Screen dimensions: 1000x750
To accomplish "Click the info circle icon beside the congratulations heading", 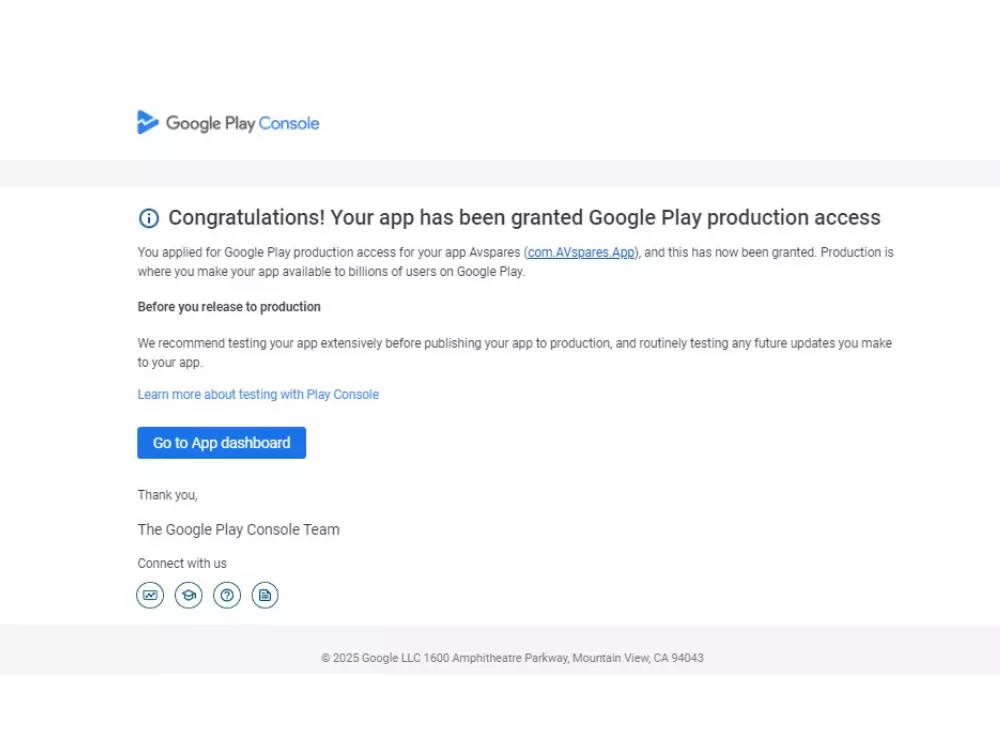I will [149, 218].
